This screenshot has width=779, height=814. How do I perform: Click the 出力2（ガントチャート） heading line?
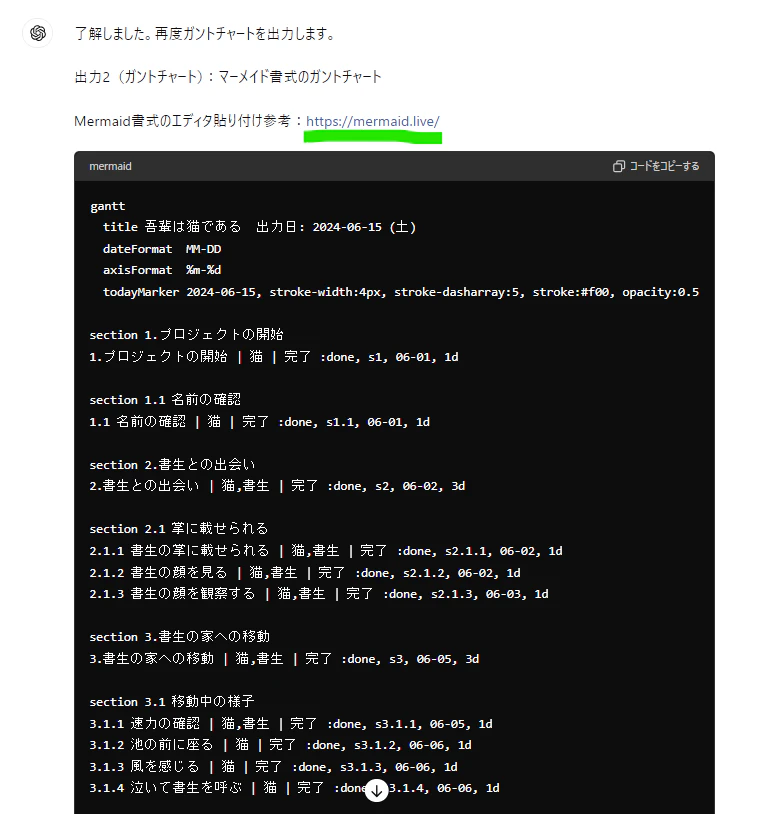tap(228, 77)
